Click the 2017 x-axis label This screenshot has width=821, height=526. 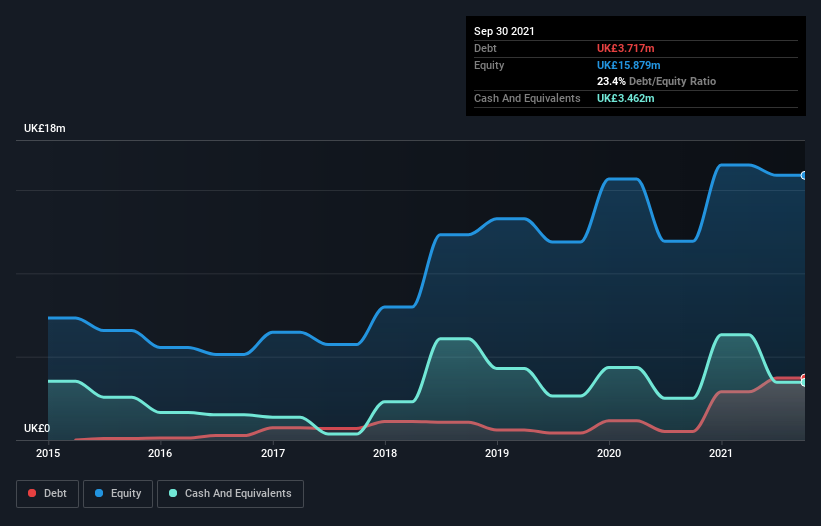[x=273, y=453]
